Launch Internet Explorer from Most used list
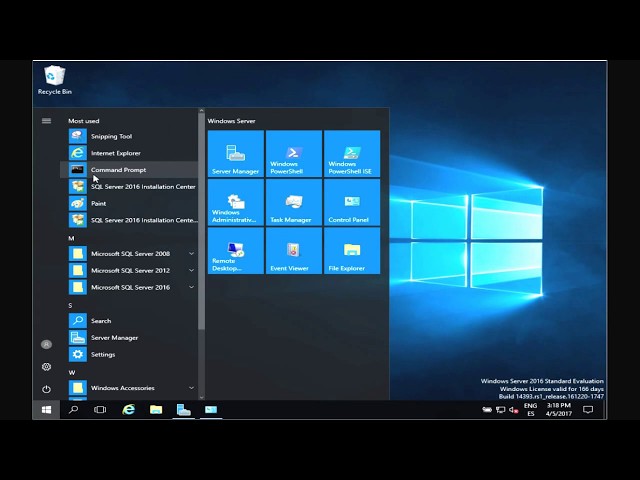The image size is (640, 480). pos(129,153)
